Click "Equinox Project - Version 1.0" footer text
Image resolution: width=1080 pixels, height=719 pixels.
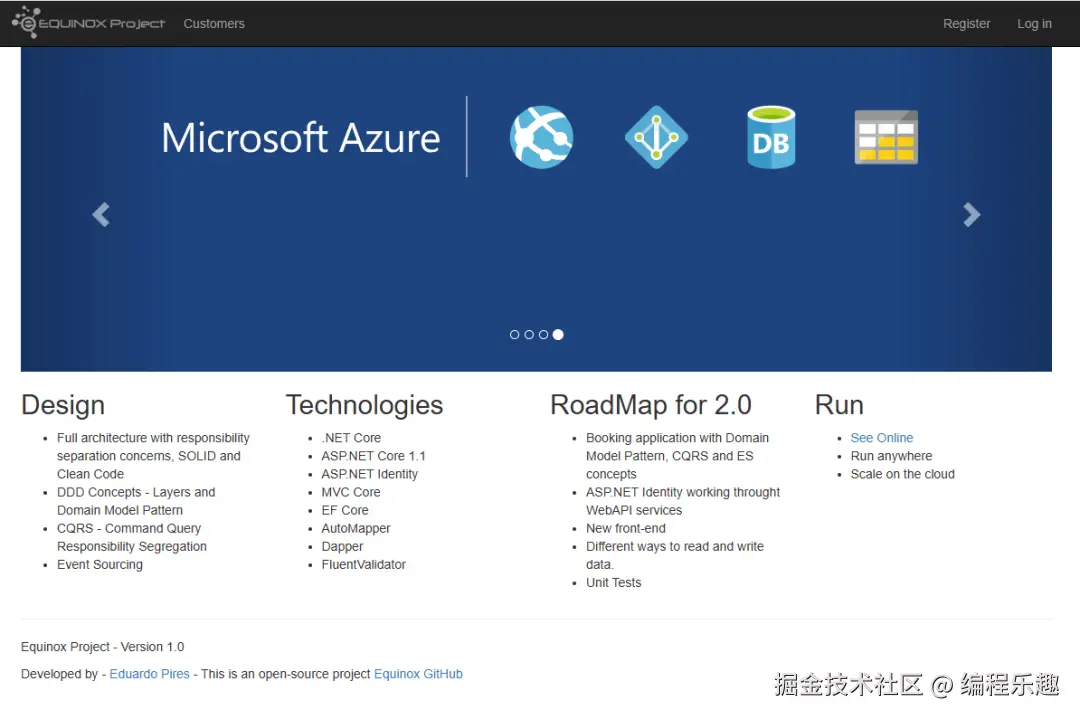click(x=103, y=647)
